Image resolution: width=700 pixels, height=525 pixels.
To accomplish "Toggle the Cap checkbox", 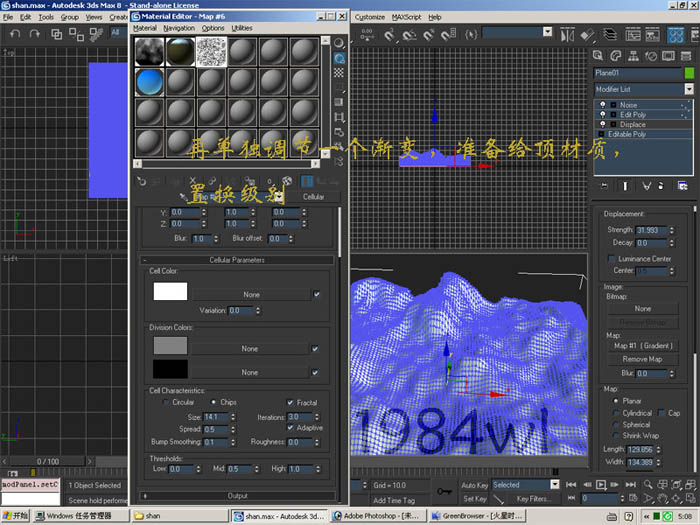I will (x=661, y=413).
